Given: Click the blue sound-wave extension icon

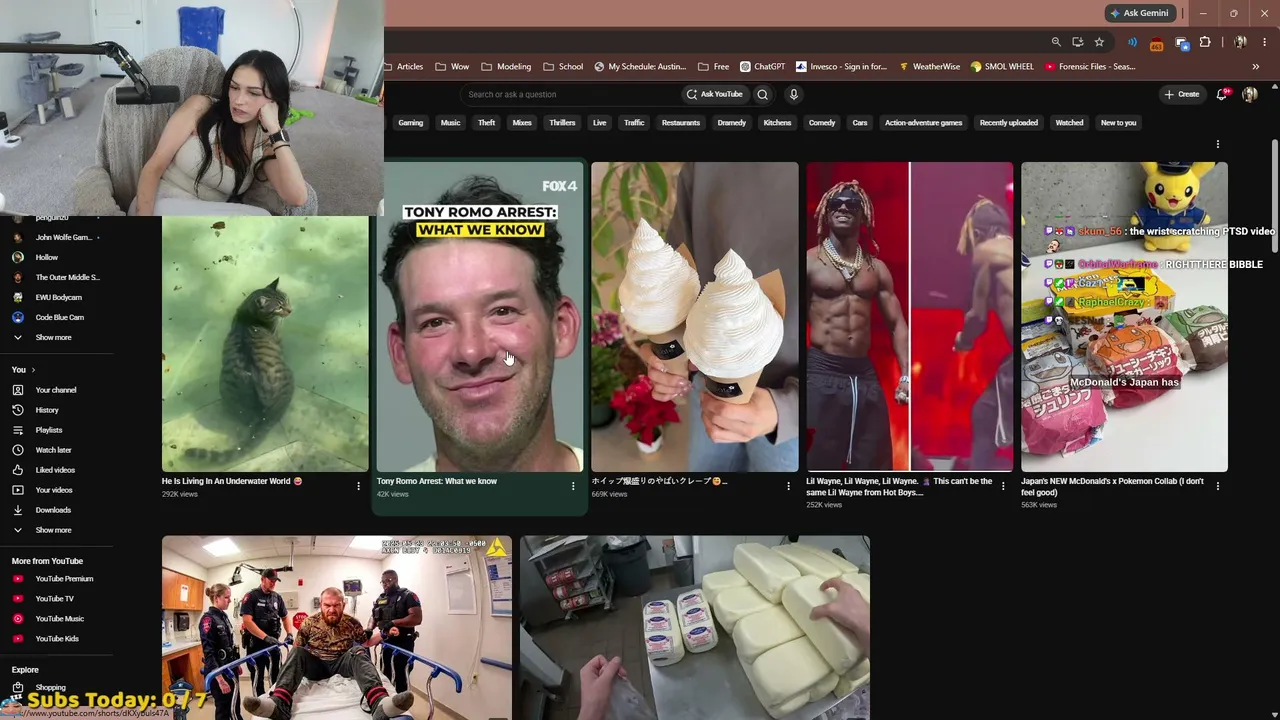Looking at the screenshot, I should point(1132,42).
